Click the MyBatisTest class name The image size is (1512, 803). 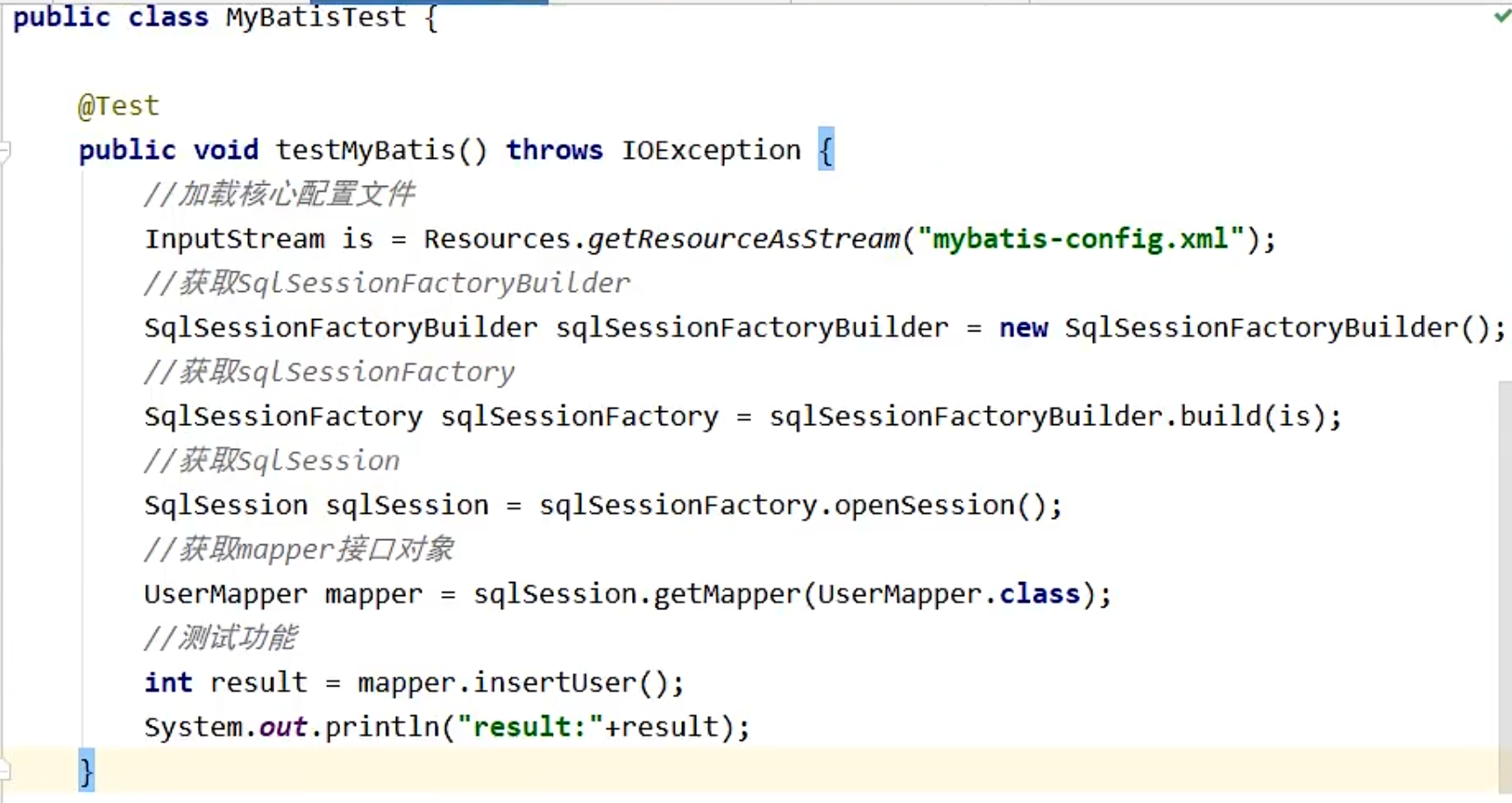(316, 17)
